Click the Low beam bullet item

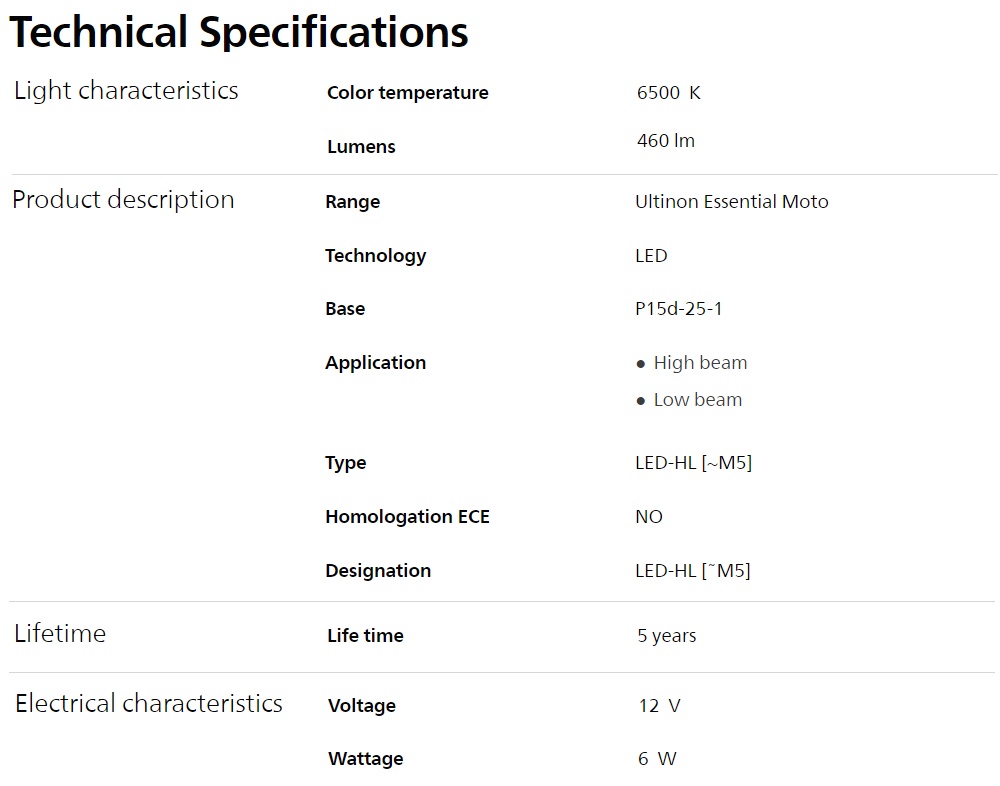689,400
